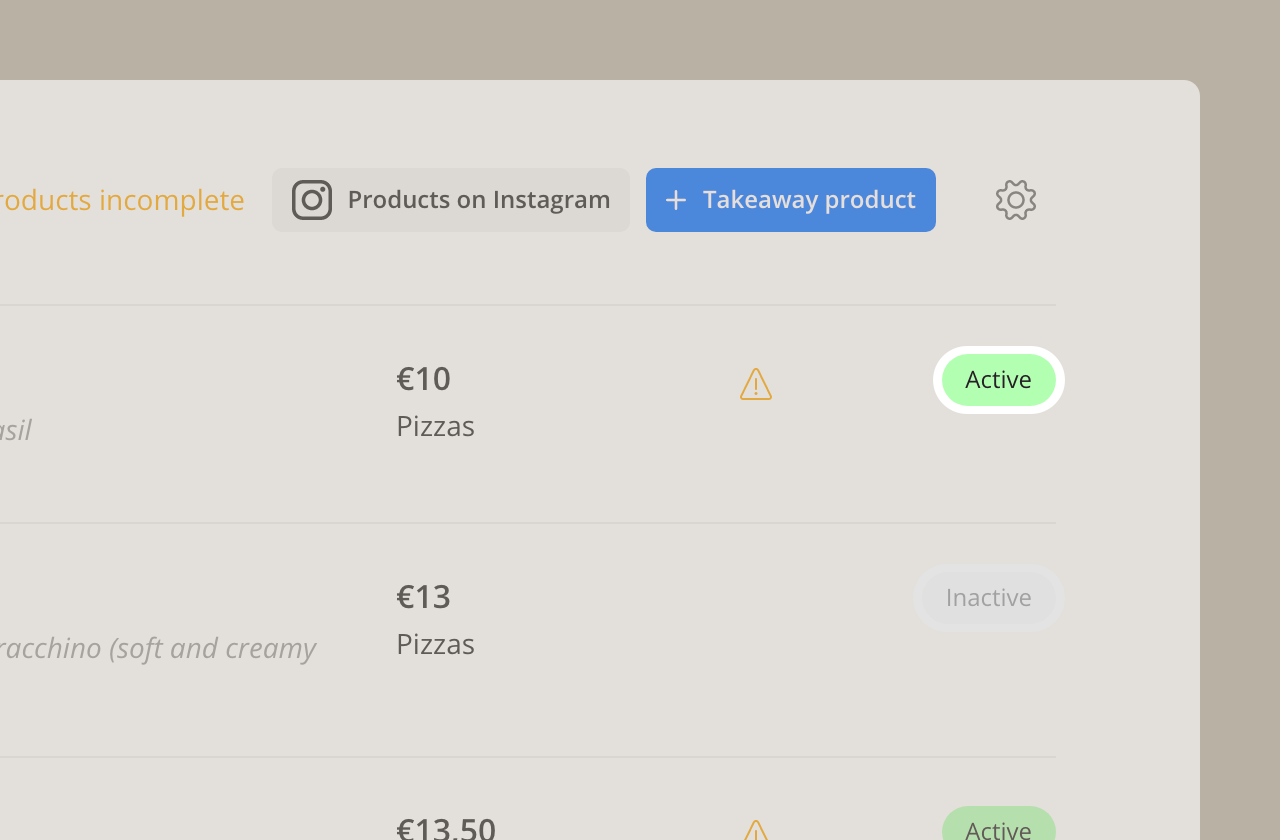
Task: Open the orange products incomplete link
Action: [122, 200]
